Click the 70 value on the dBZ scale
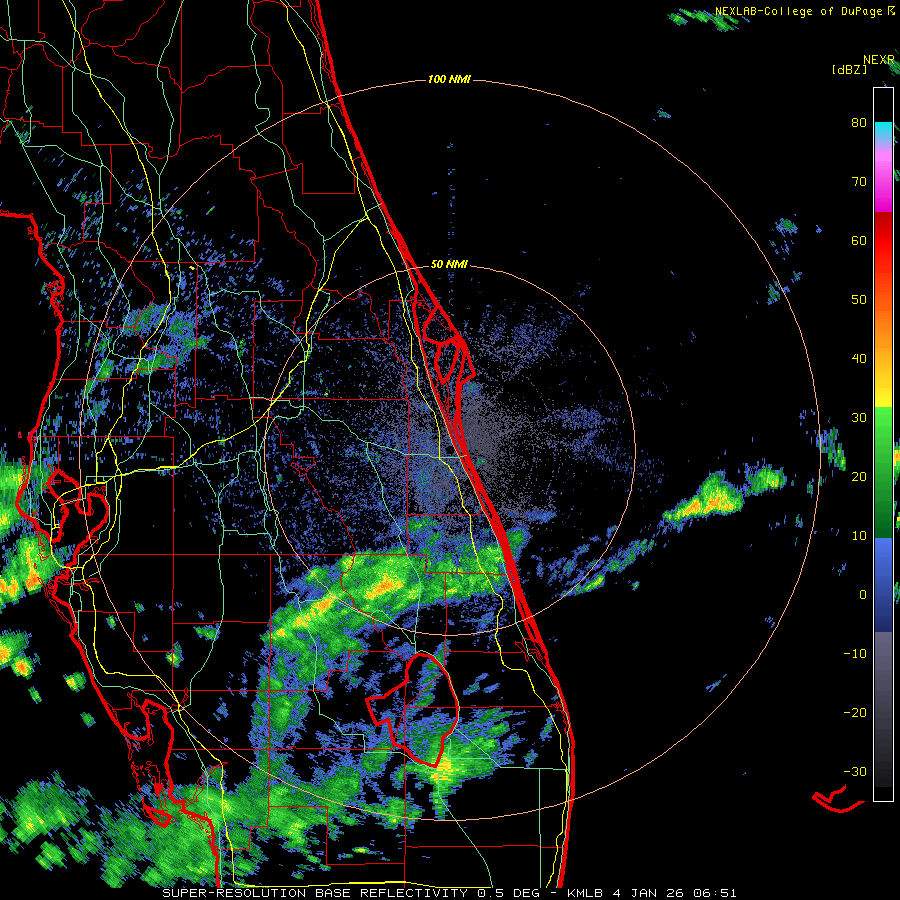The image size is (900, 900). click(x=859, y=181)
